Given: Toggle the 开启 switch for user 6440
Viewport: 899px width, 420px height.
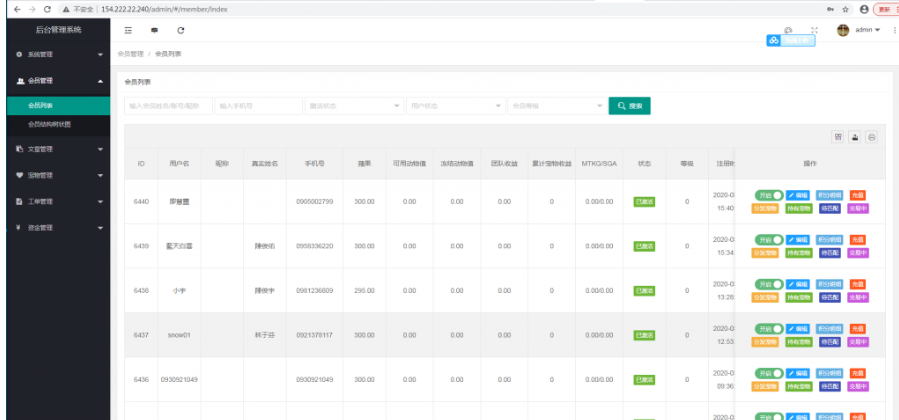Looking at the screenshot, I should pos(768,194).
